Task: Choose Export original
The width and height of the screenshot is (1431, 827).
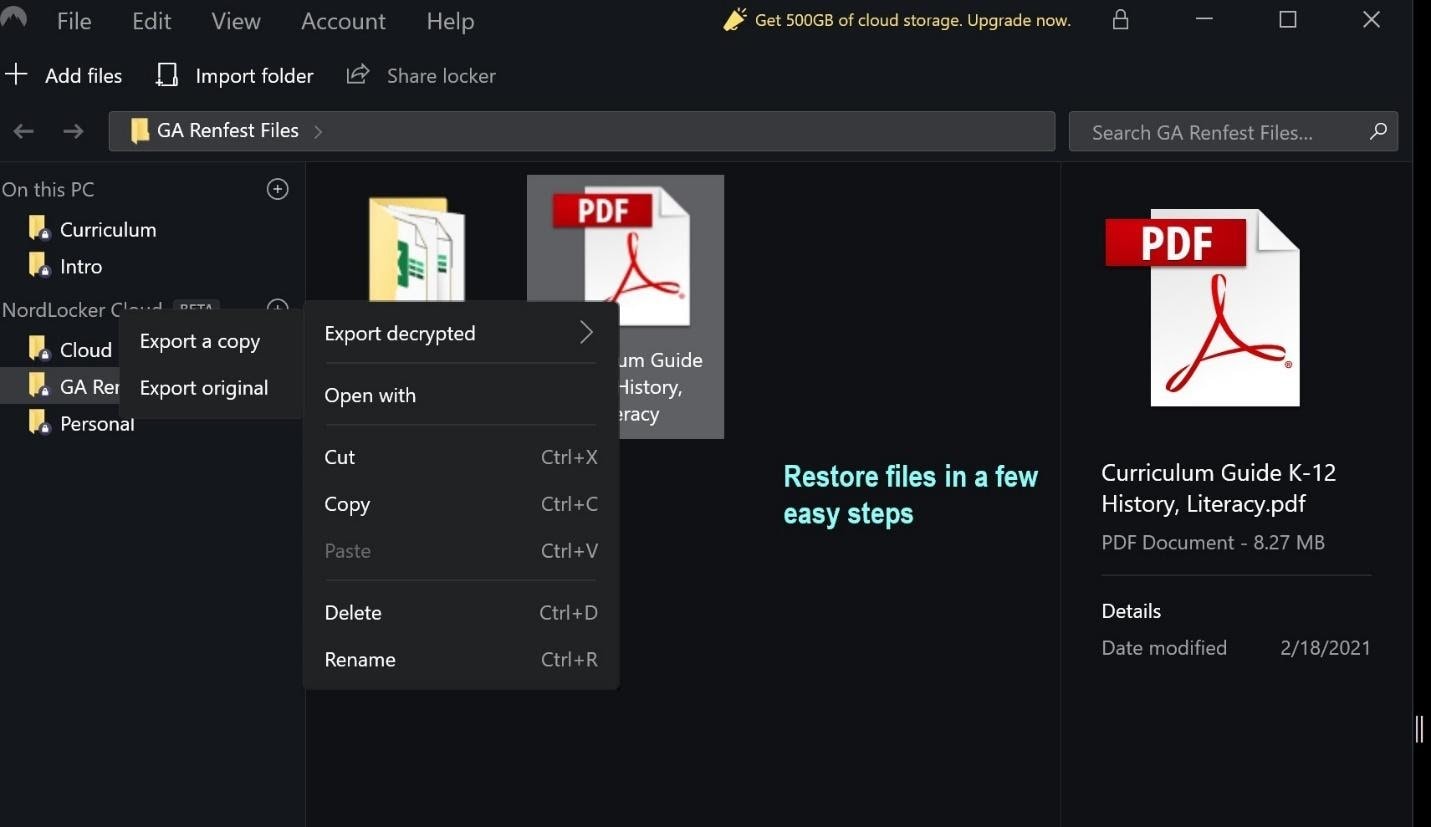Action: 204,388
